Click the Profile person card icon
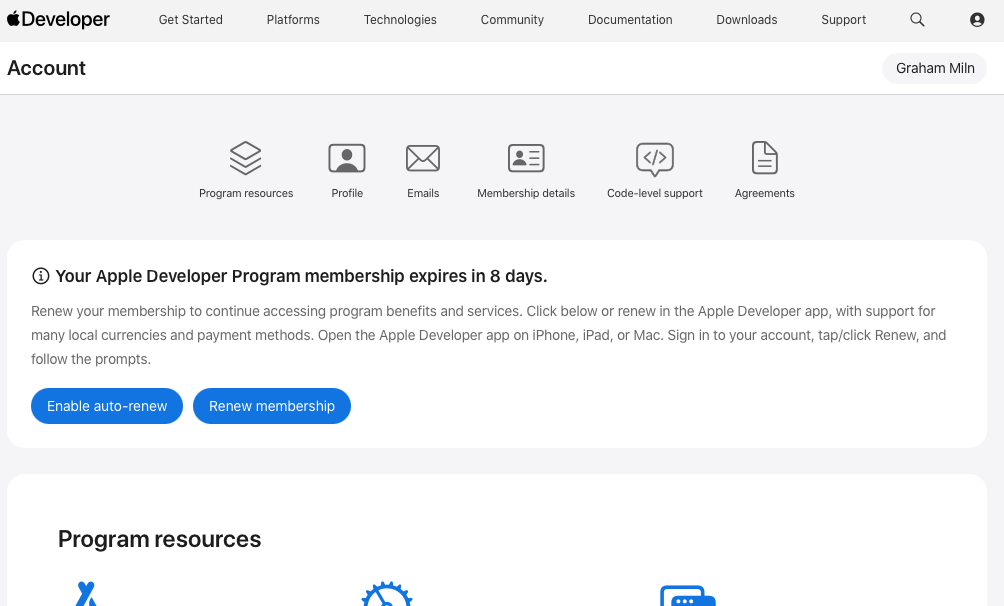This screenshot has width=1004, height=606. tap(347, 158)
